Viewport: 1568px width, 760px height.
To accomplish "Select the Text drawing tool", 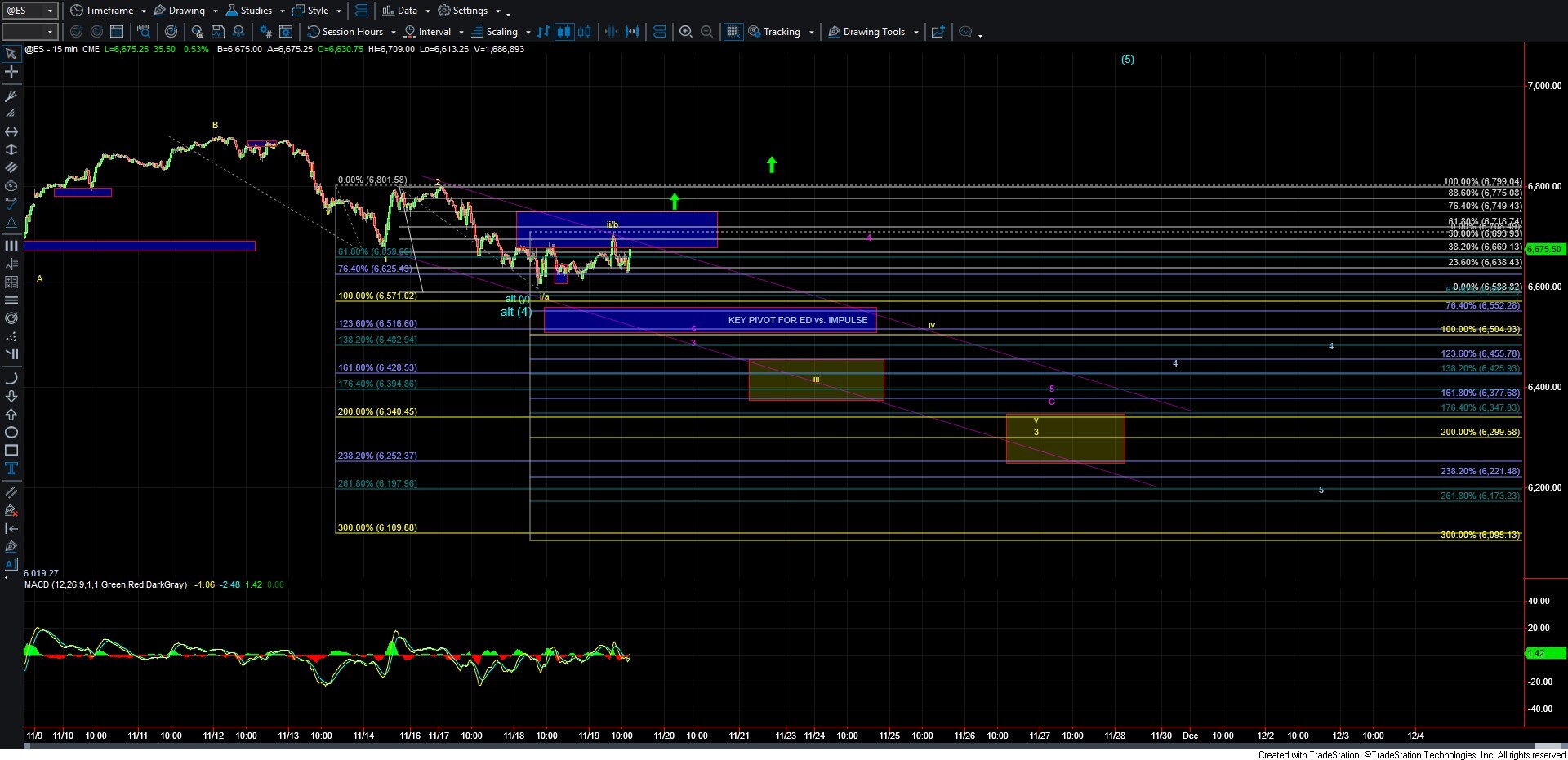I will pyautogui.click(x=11, y=469).
